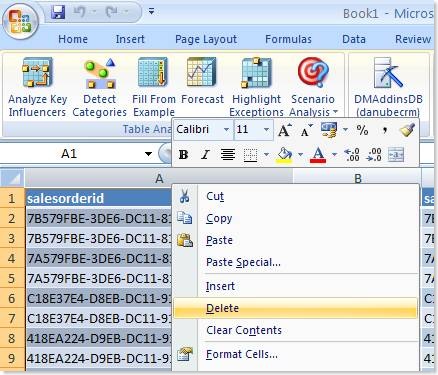
Task: Toggle Bold in the mini toolbar
Action: tap(183, 155)
